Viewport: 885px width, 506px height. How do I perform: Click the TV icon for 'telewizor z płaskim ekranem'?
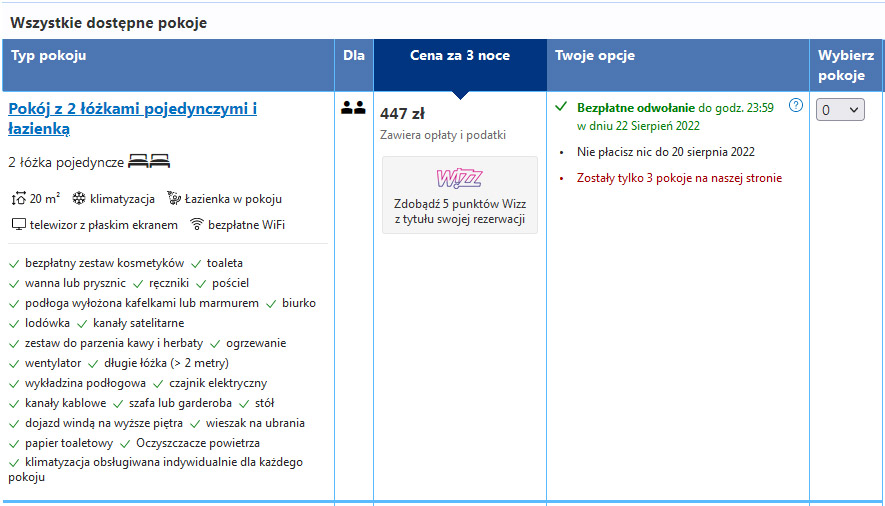click(19, 225)
